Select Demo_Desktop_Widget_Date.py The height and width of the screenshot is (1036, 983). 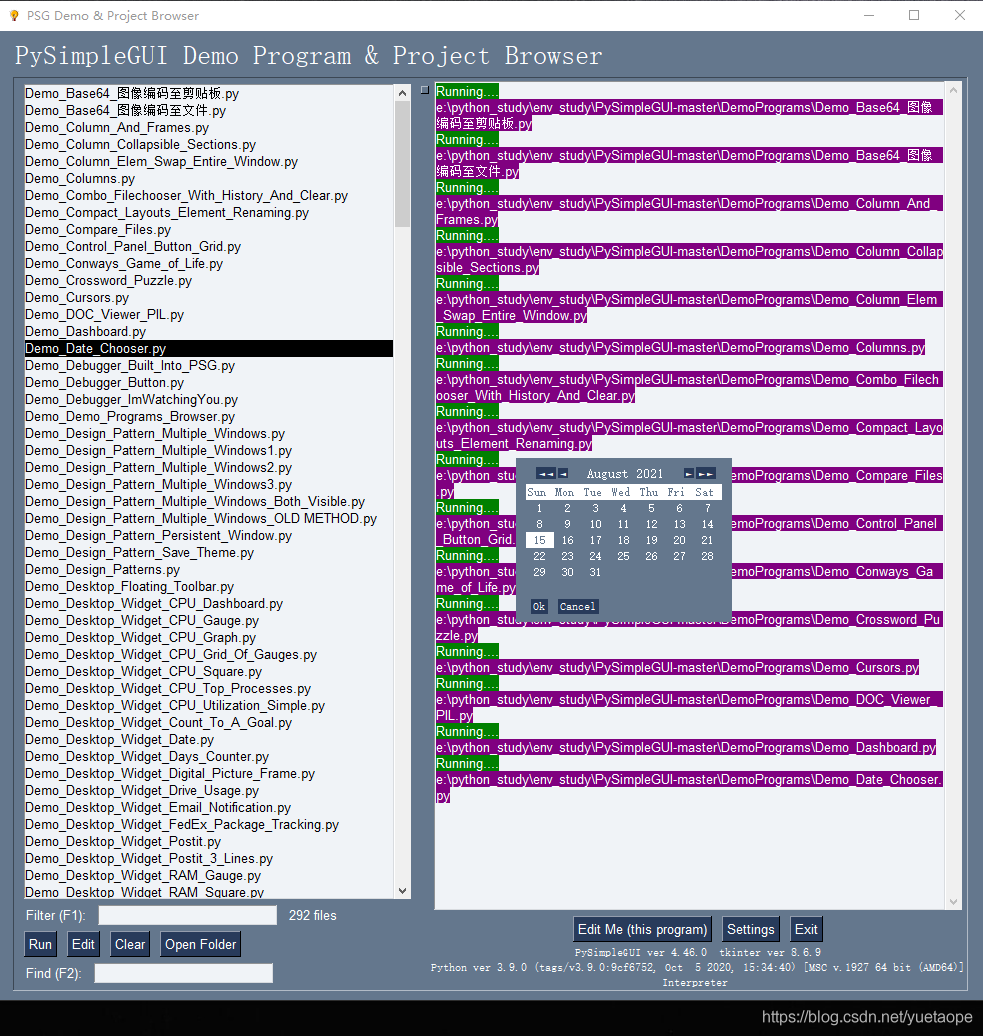[x=209, y=739]
